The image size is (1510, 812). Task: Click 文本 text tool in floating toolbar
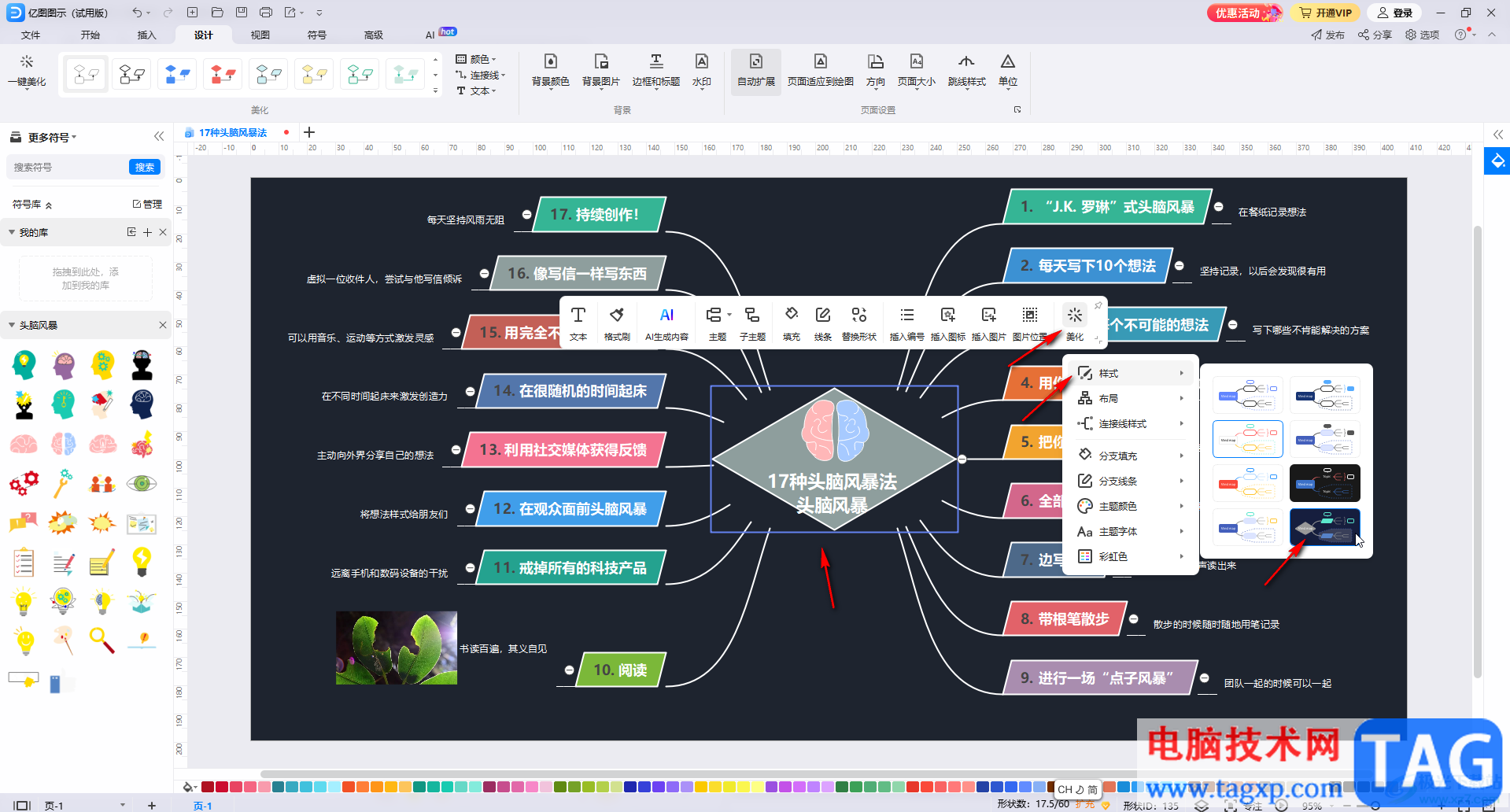tap(578, 323)
